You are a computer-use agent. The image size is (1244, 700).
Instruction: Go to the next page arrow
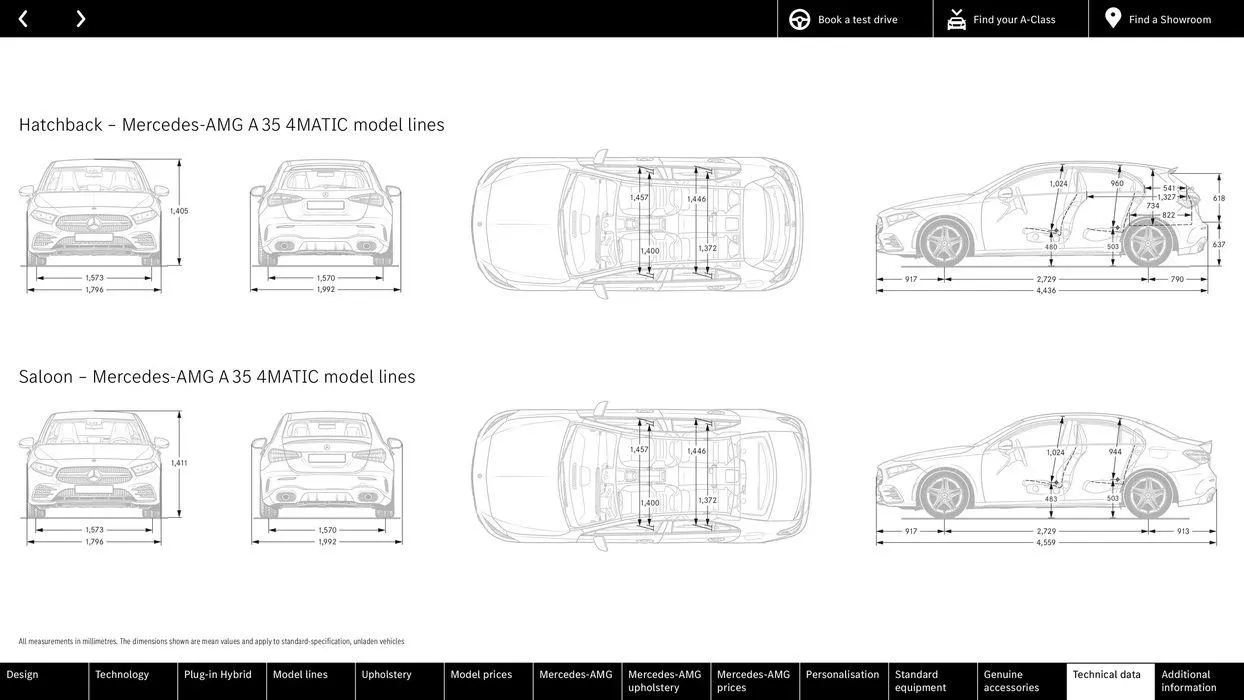pyautogui.click(x=80, y=19)
